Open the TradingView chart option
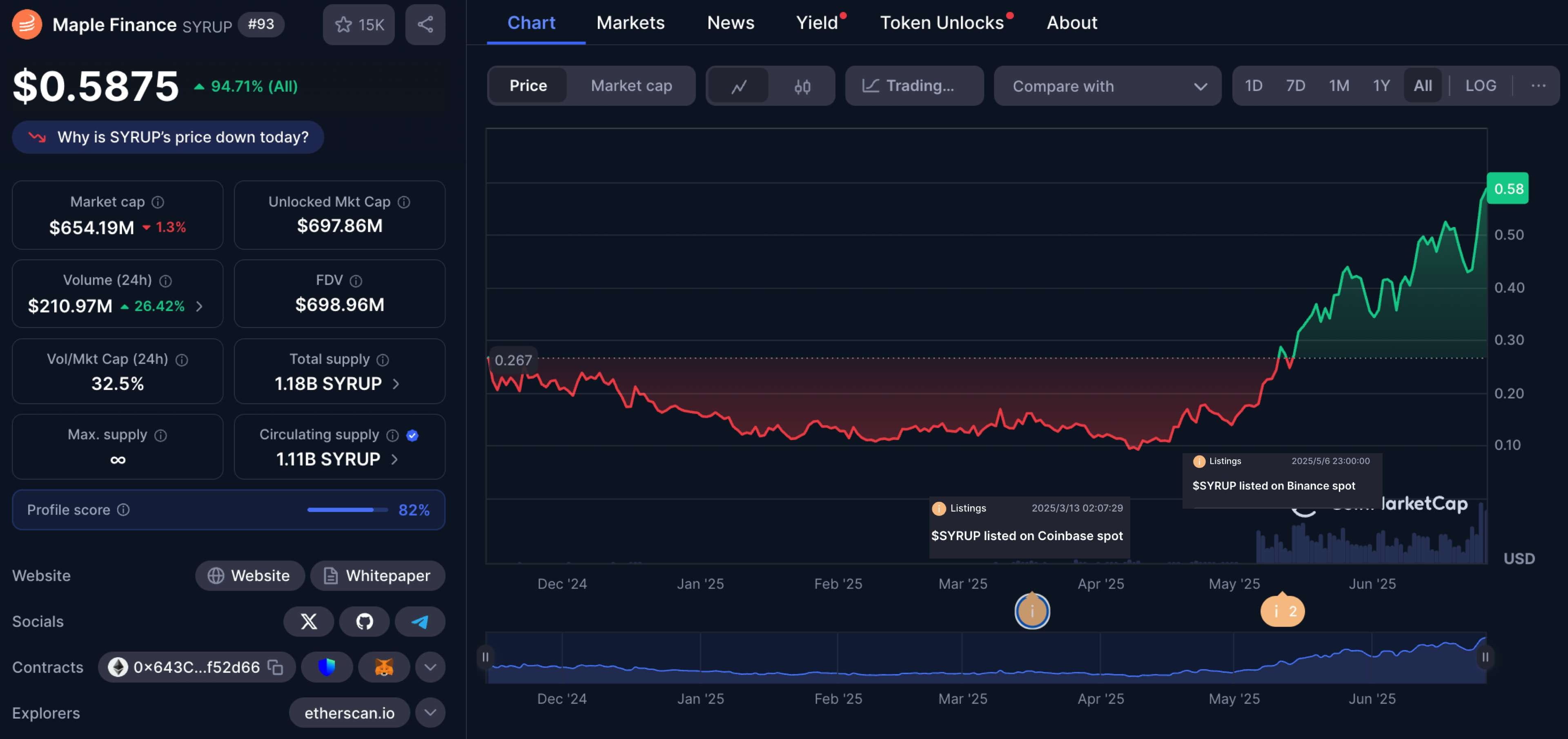The width and height of the screenshot is (1568, 739). tap(914, 85)
